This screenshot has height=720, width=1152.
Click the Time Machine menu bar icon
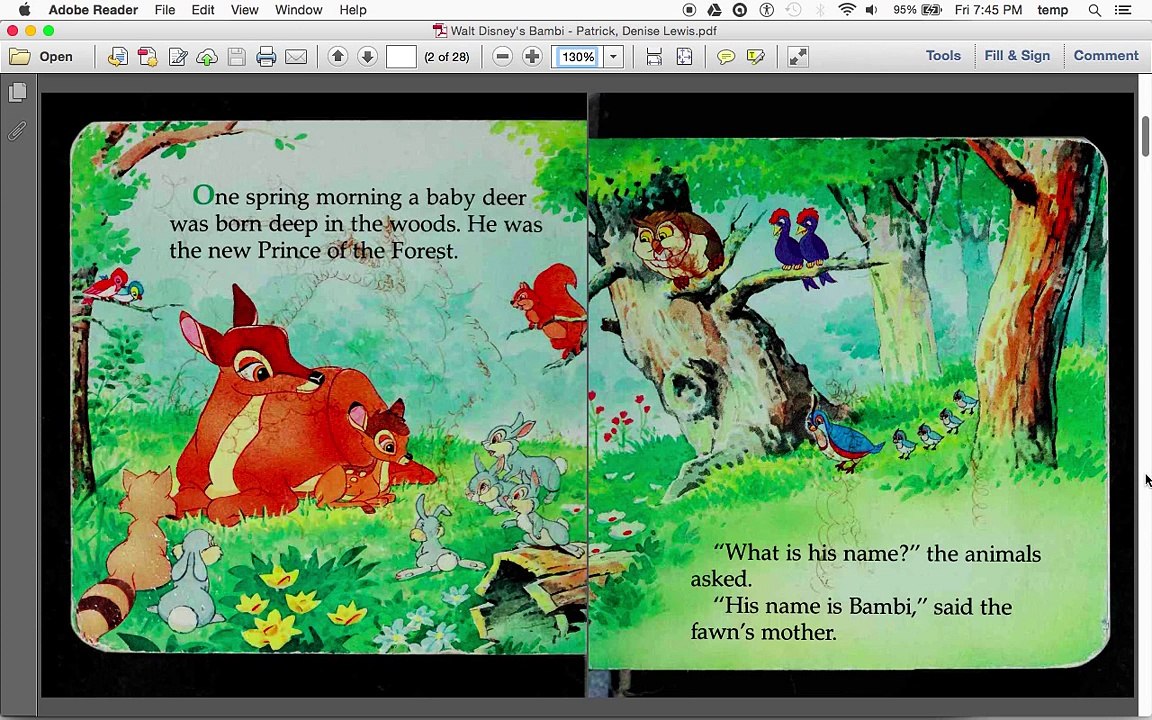coord(793,10)
